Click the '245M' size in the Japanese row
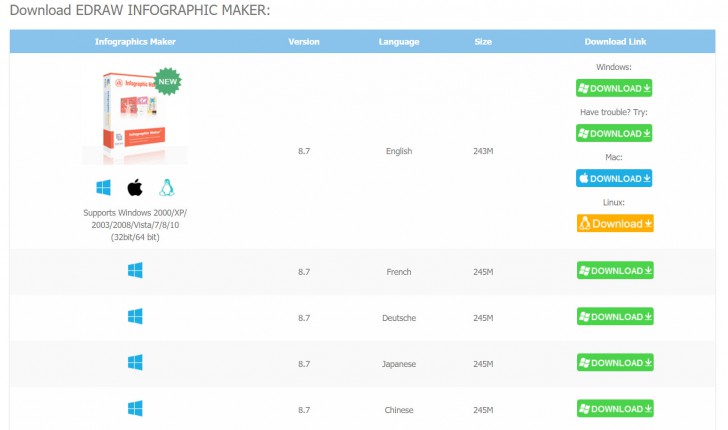The image size is (728, 430). tap(483, 364)
